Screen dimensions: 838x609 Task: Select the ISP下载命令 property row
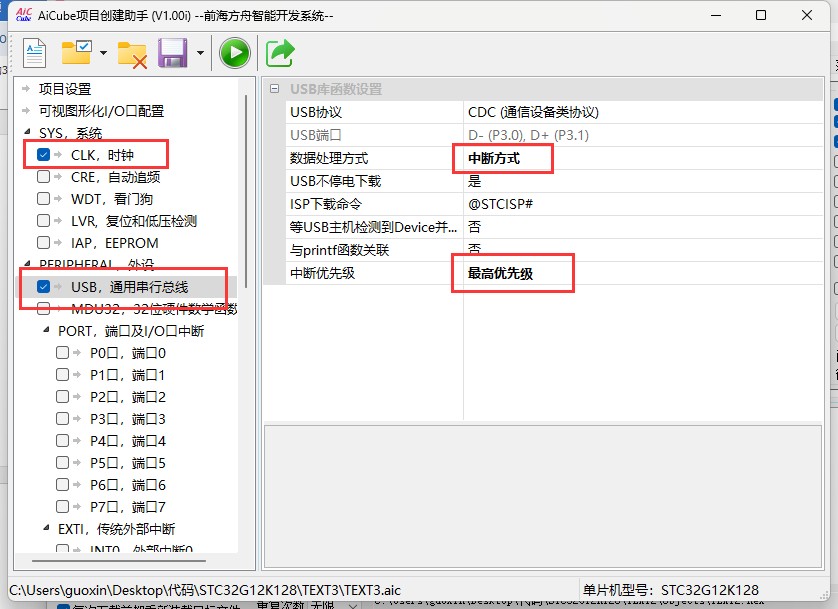click(555, 204)
